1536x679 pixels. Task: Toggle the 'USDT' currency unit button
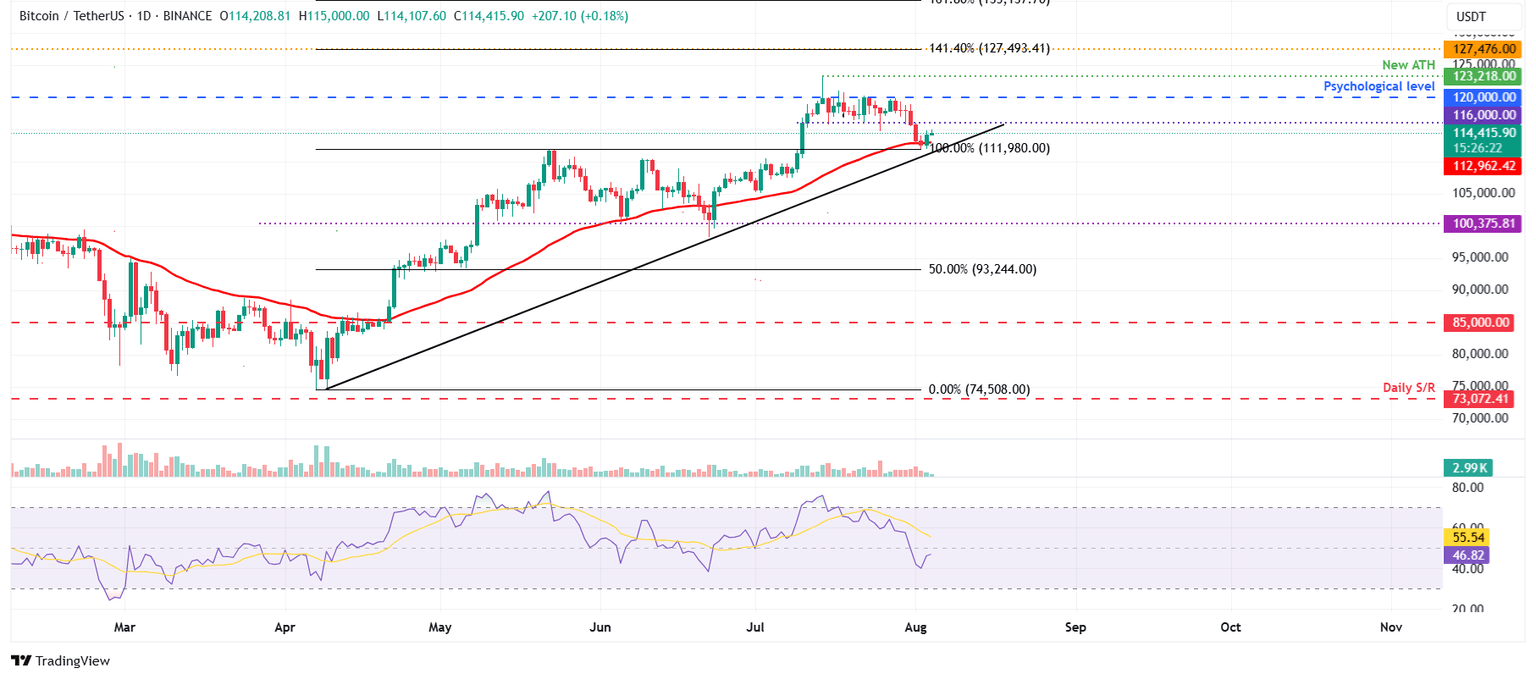click(x=1483, y=16)
